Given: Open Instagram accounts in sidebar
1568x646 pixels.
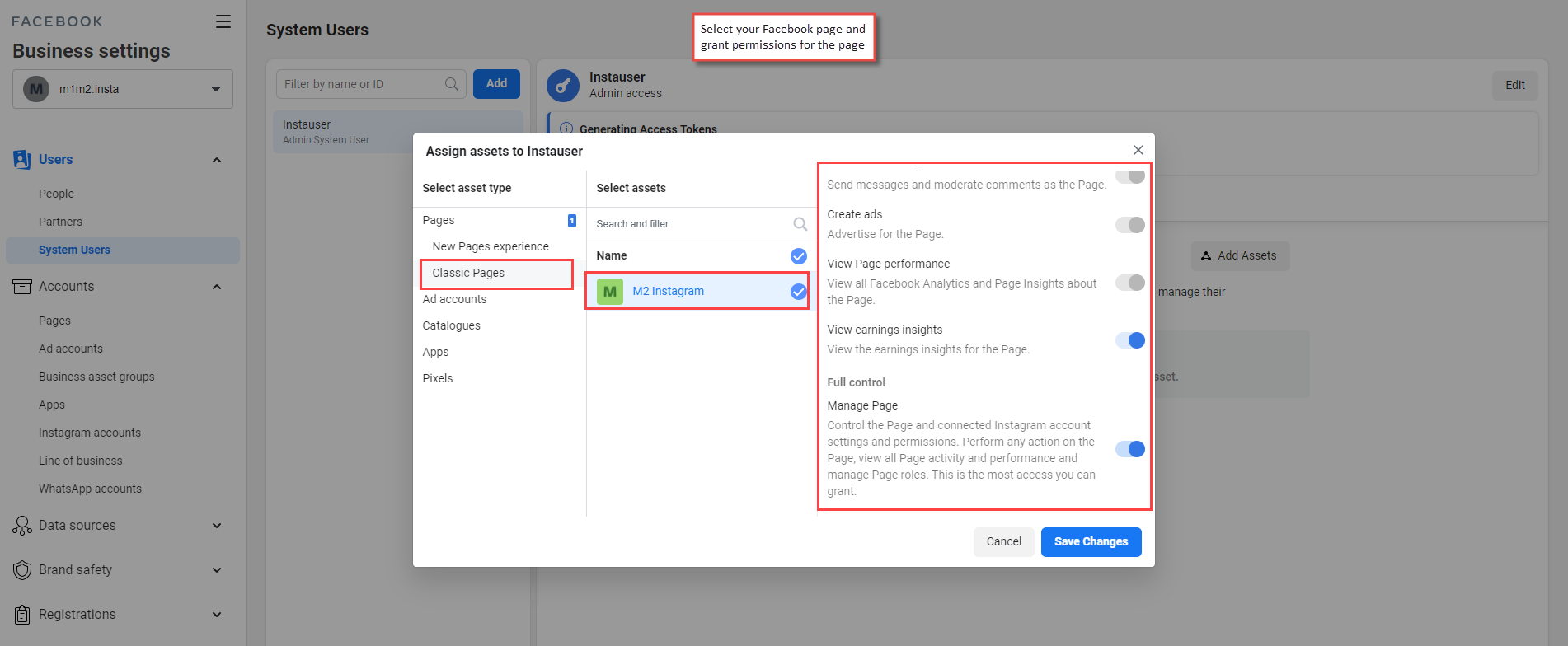Looking at the screenshot, I should point(90,433).
